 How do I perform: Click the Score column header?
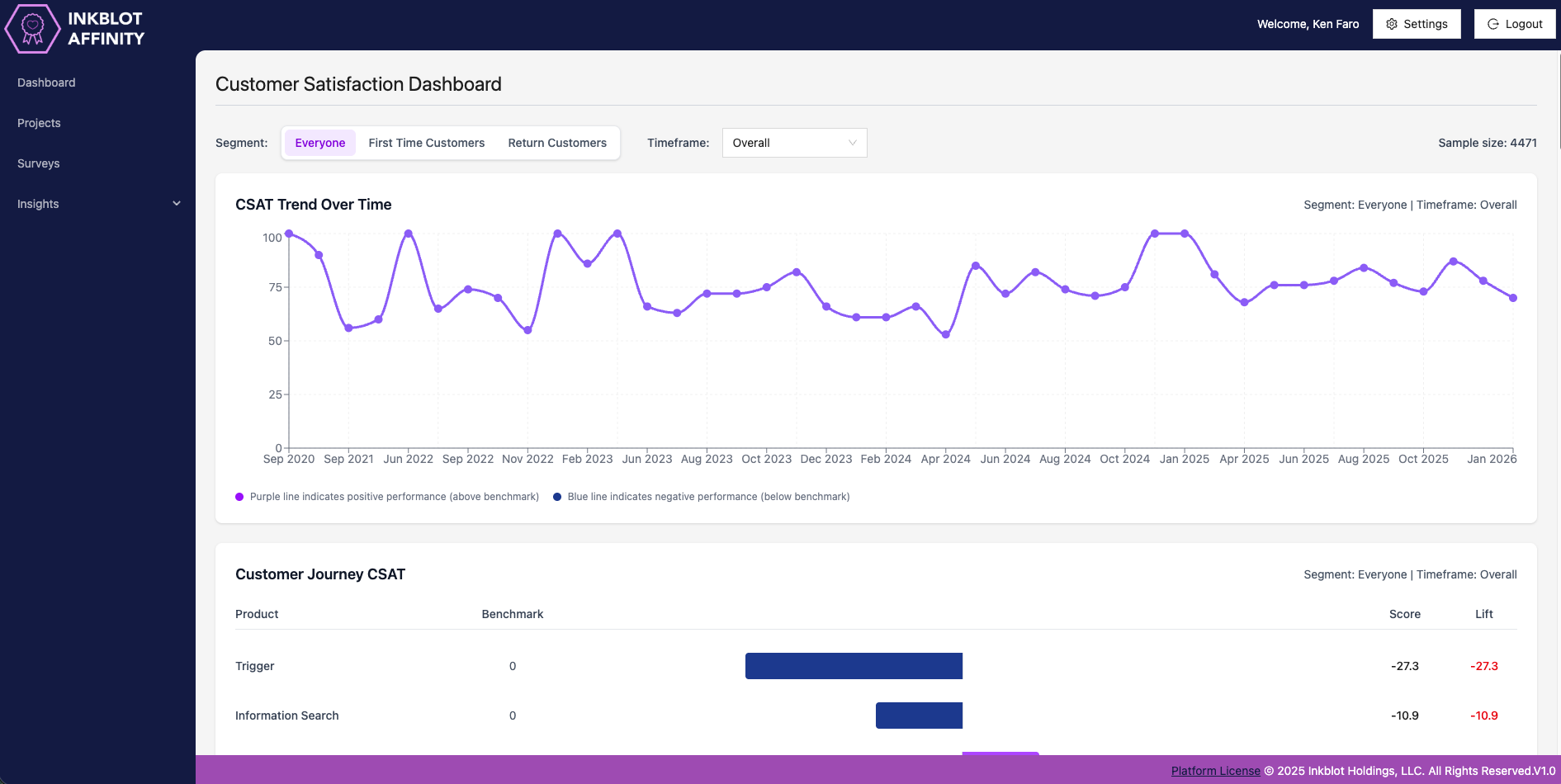coord(1404,614)
